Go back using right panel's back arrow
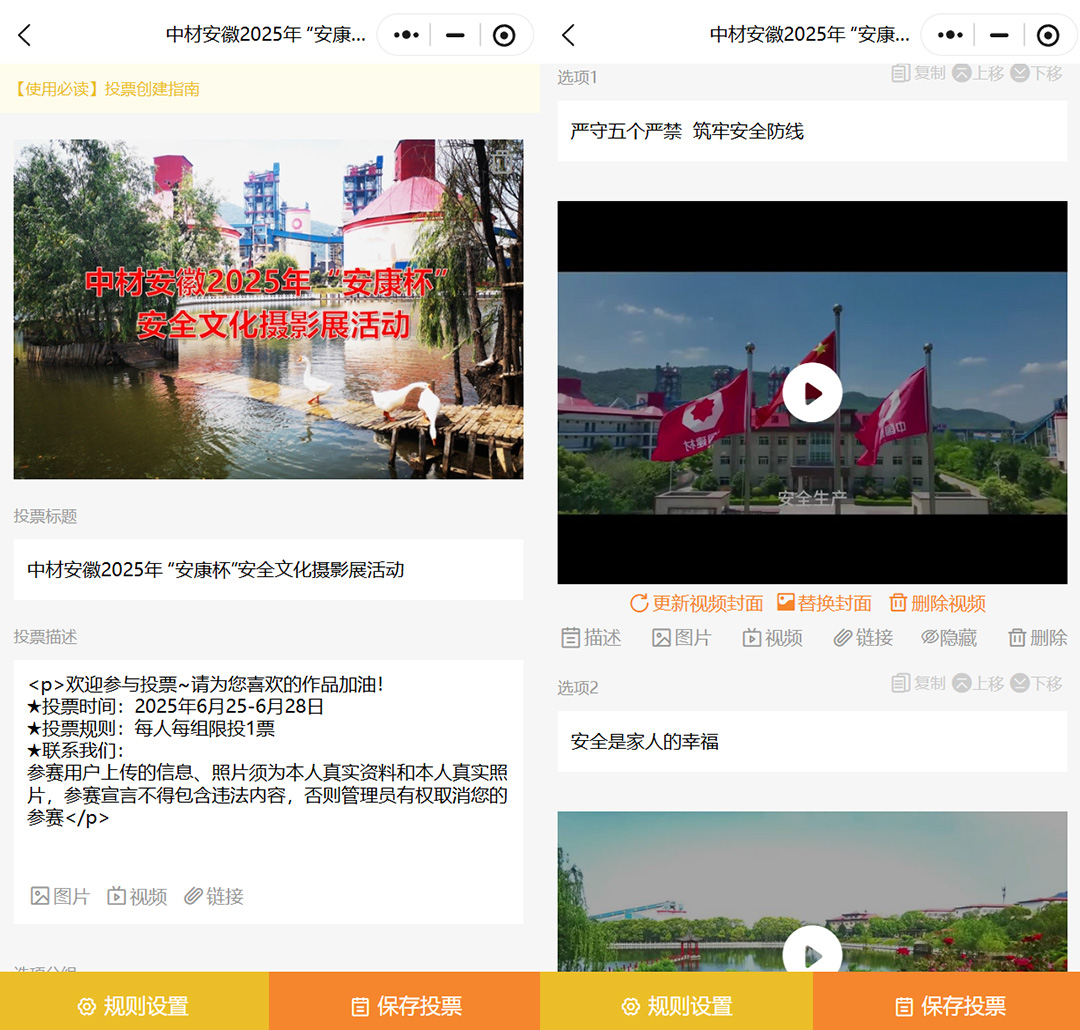Image resolution: width=1080 pixels, height=1030 pixels. pyautogui.click(x=568, y=35)
